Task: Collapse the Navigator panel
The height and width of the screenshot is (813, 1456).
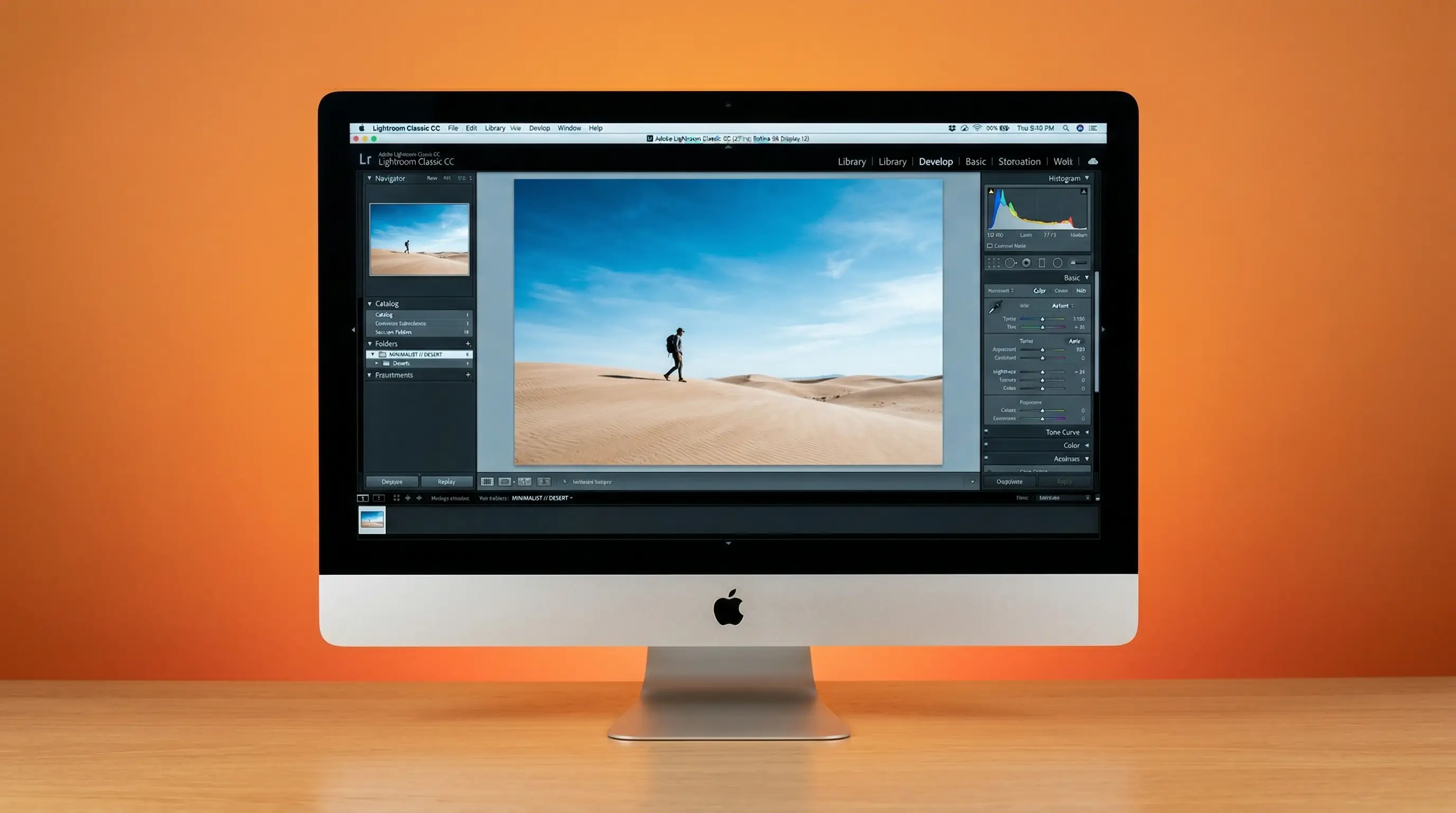Action: [370, 179]
